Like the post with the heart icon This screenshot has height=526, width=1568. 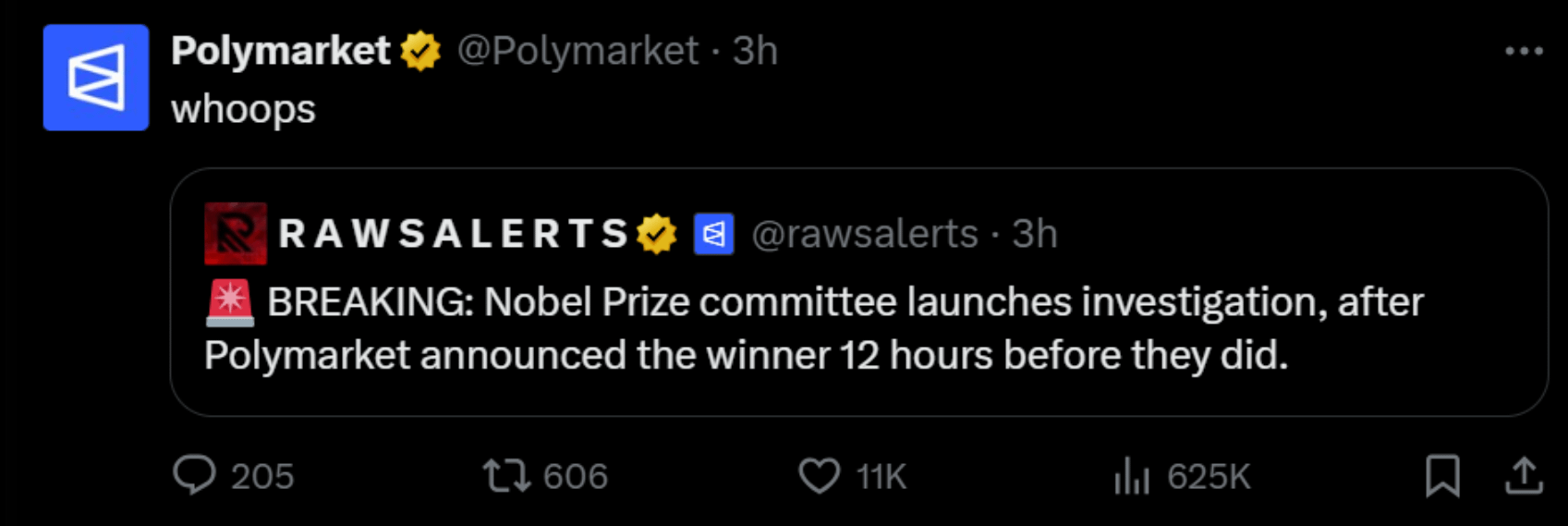pos(819,476)
